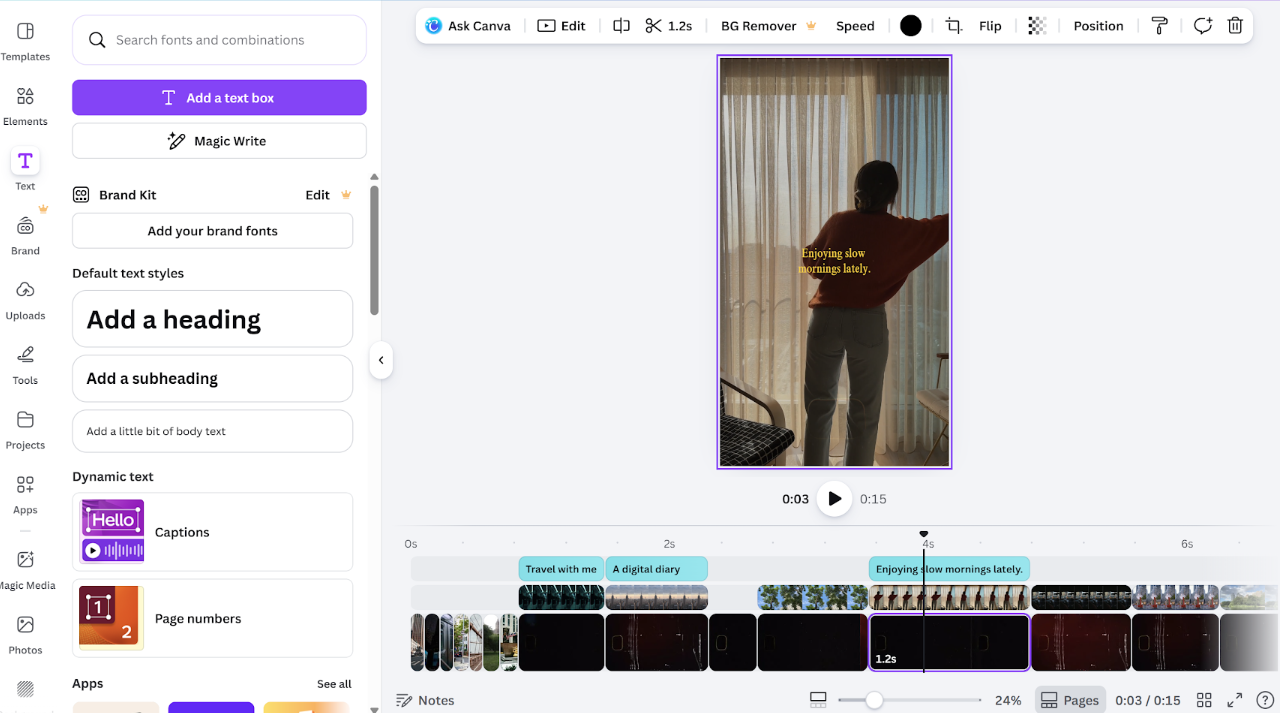Image resolution: width=1280 pixels, height=713 pixels.
Task: Select the crop tool icon
Action: (x=954, y=26)
